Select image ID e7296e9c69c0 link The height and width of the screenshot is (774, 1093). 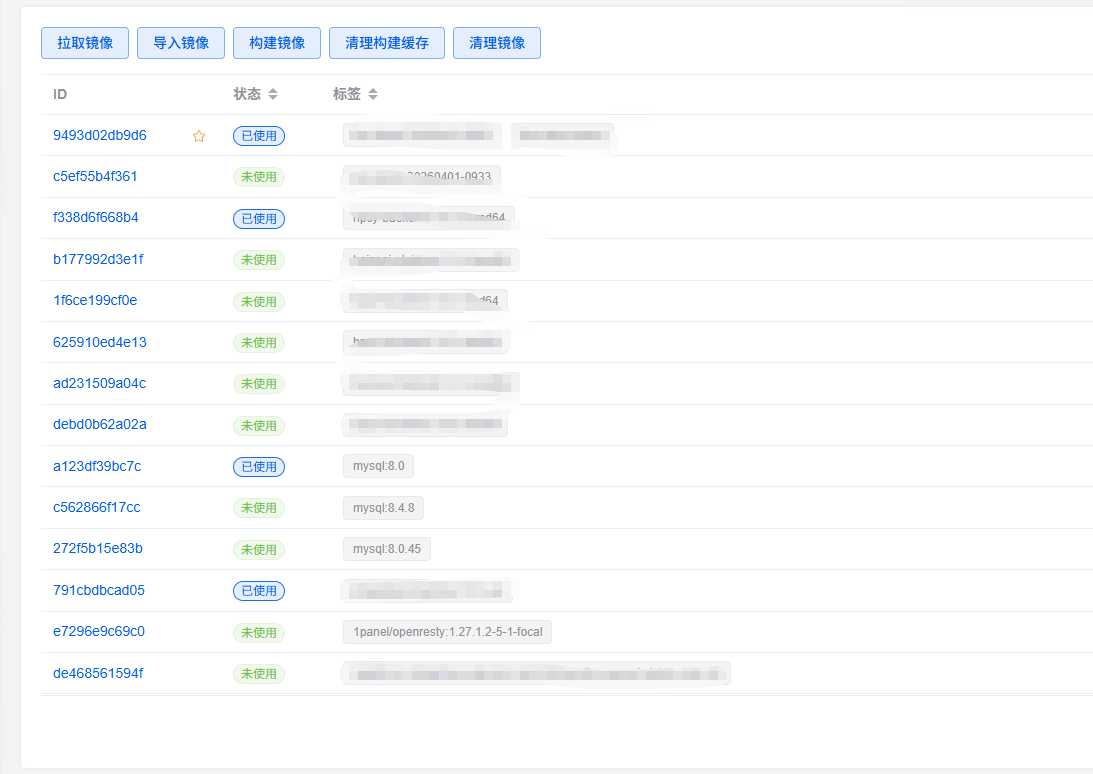(98, 631)
